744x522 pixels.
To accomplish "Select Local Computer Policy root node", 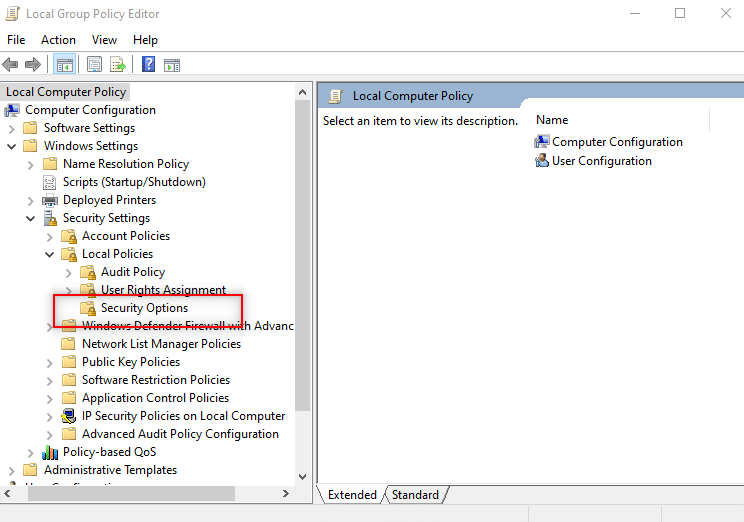I will 66,92.
